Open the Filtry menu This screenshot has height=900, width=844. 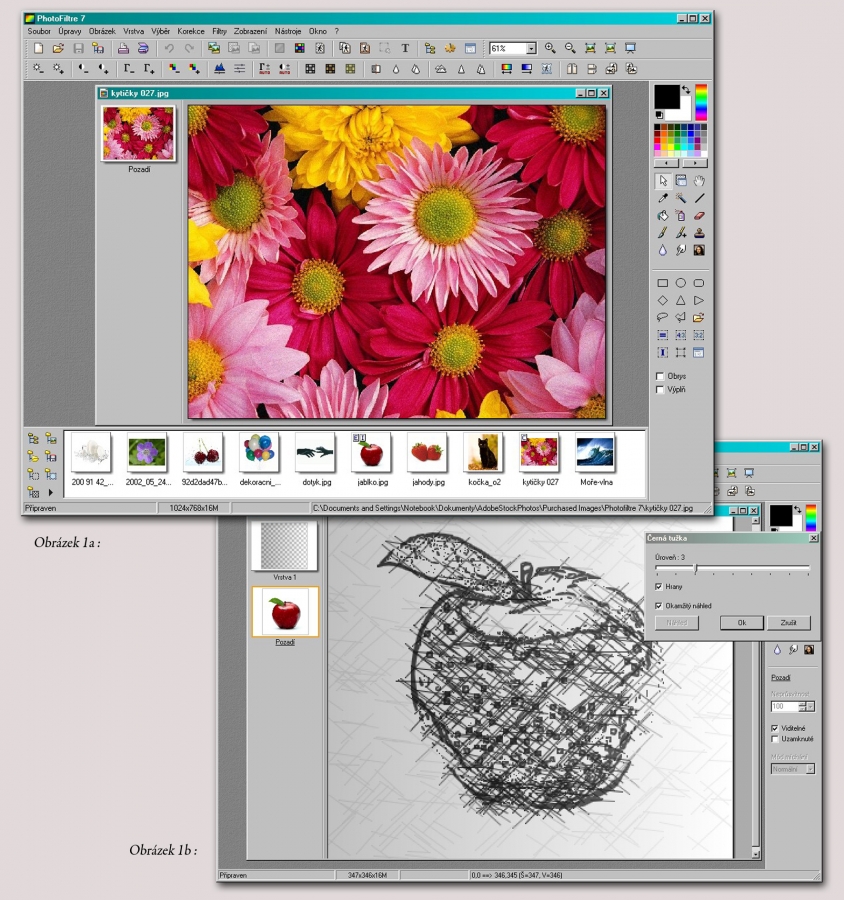(219, 31)
